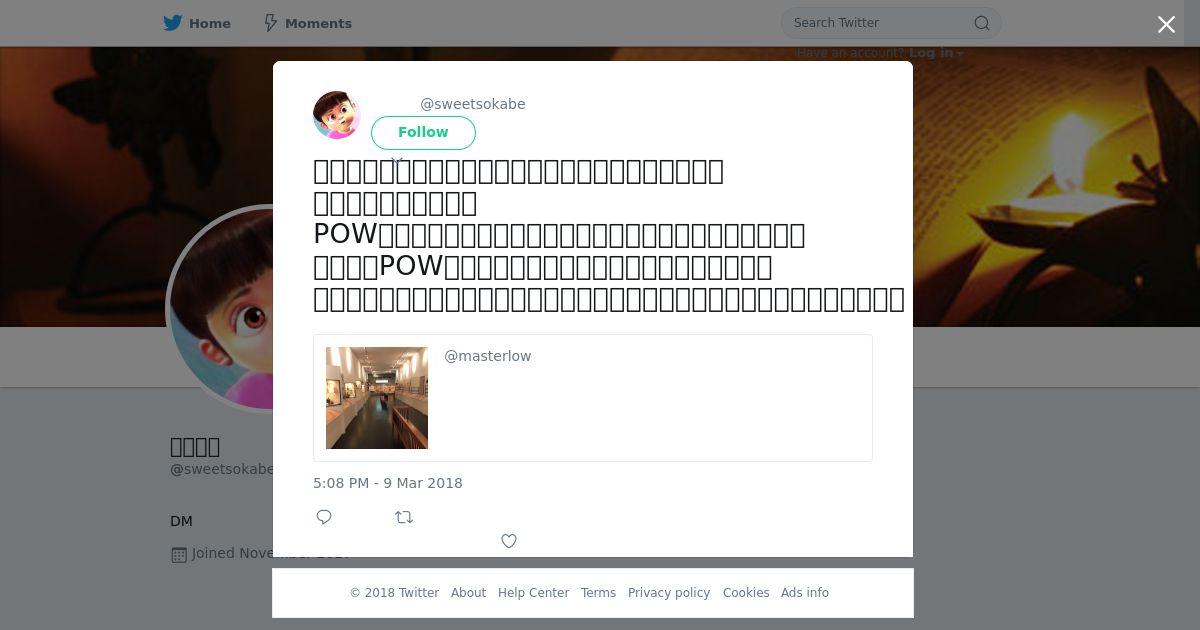Click the Twitter bird Home icon
This screenshot has height=630, width=1200.
coord(173,23)
